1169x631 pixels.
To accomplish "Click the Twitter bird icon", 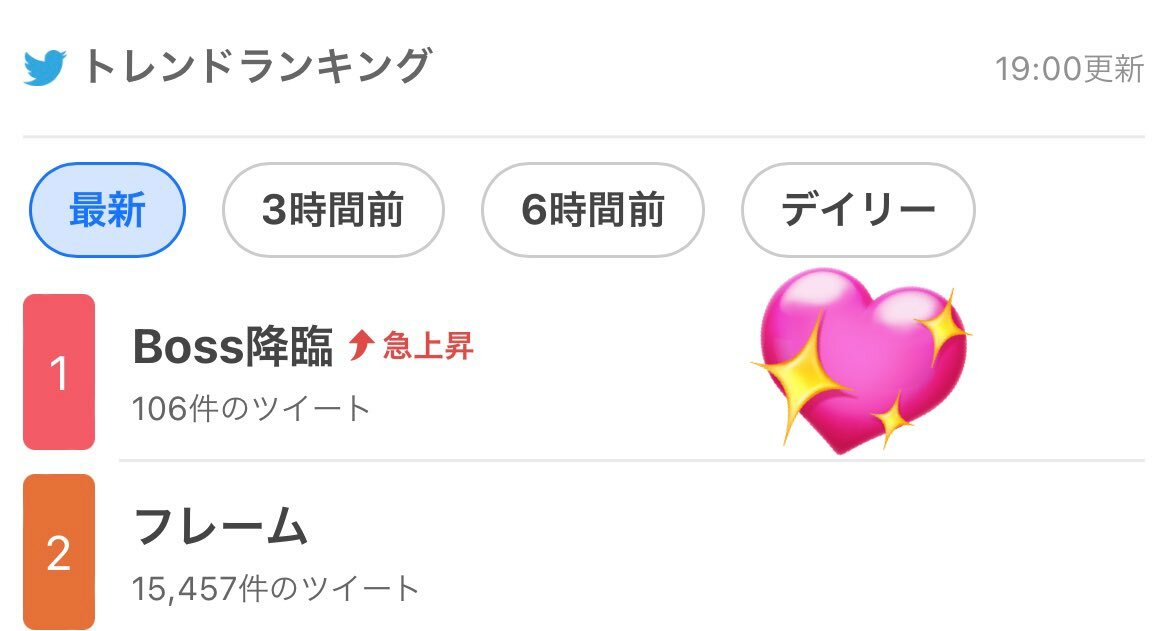I will coord(45,68).
